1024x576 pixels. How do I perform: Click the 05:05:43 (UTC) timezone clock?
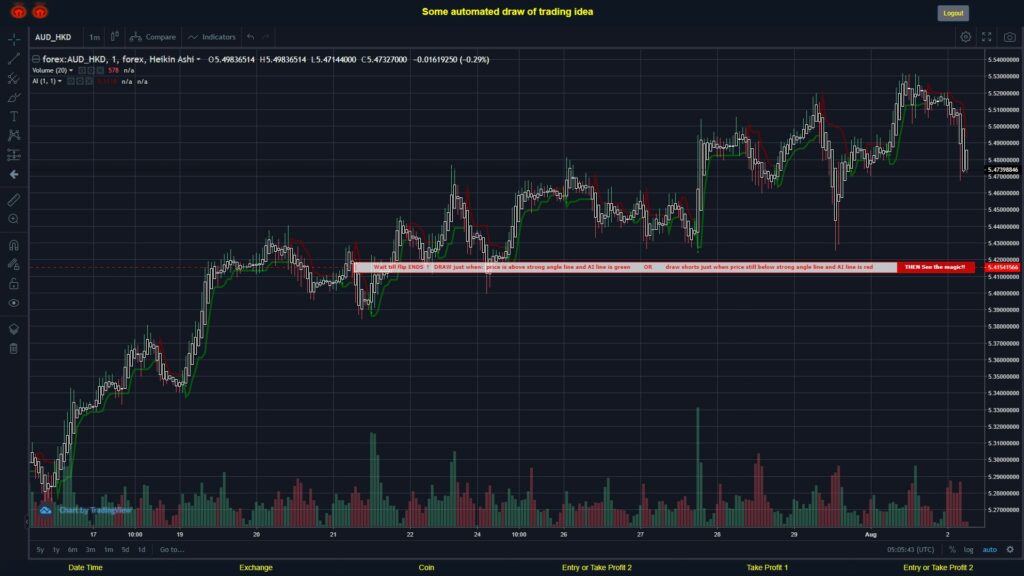tap(910, 549)
